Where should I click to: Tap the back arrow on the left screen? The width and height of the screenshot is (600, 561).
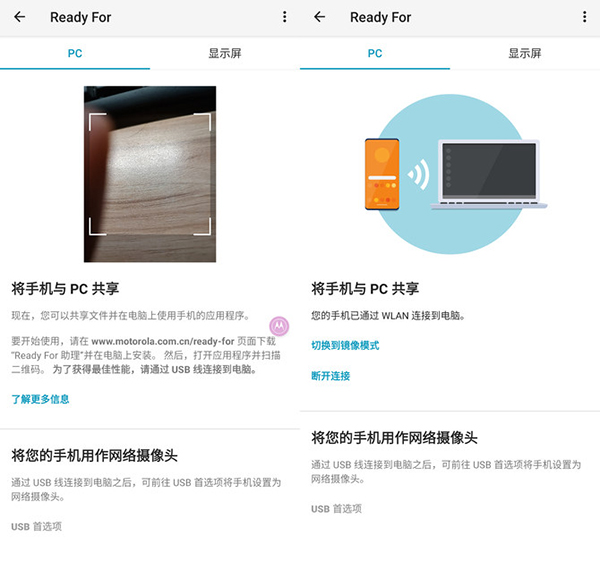pyautogui.click(x=20, y=17)
